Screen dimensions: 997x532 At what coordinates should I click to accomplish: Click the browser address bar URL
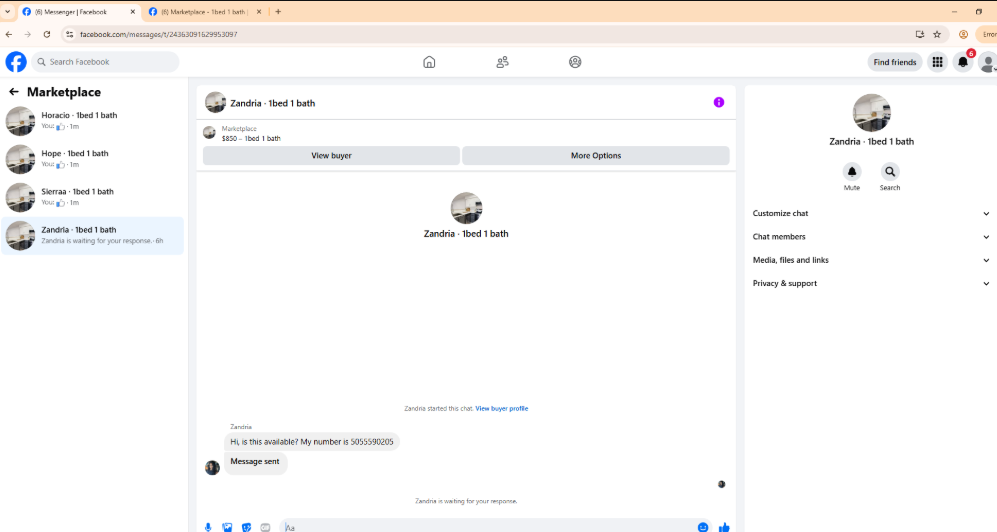click(159, 34)
